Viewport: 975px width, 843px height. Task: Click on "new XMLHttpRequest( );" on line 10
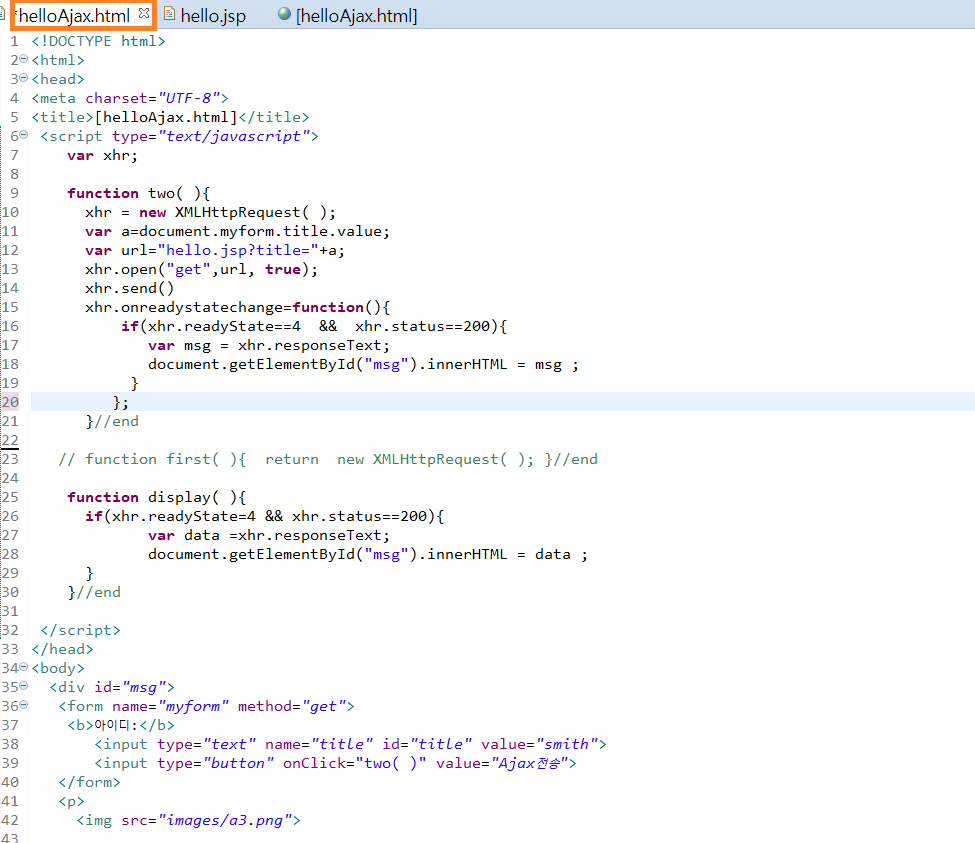pos(238,213)
